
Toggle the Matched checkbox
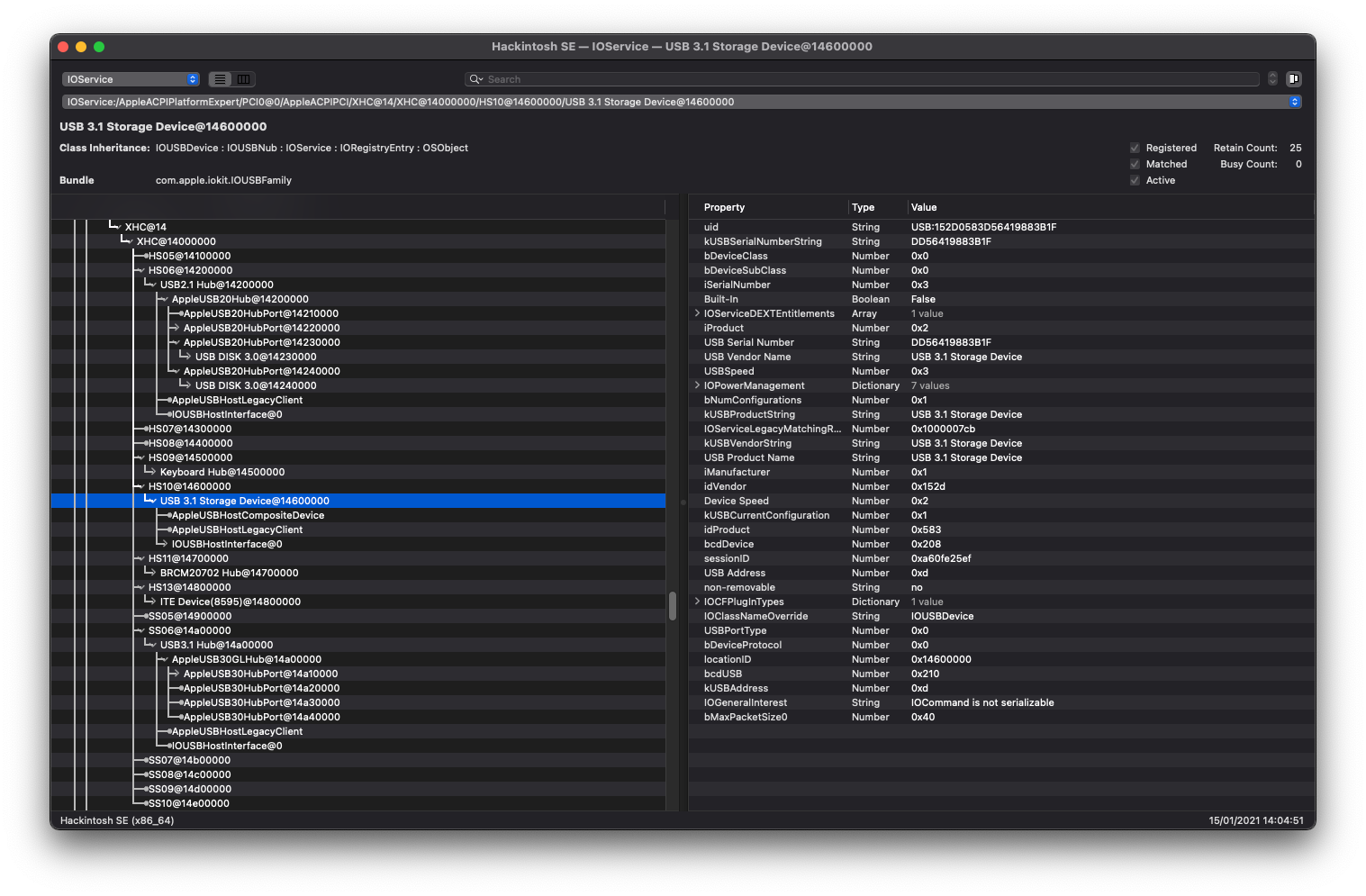click(1135, 164)
